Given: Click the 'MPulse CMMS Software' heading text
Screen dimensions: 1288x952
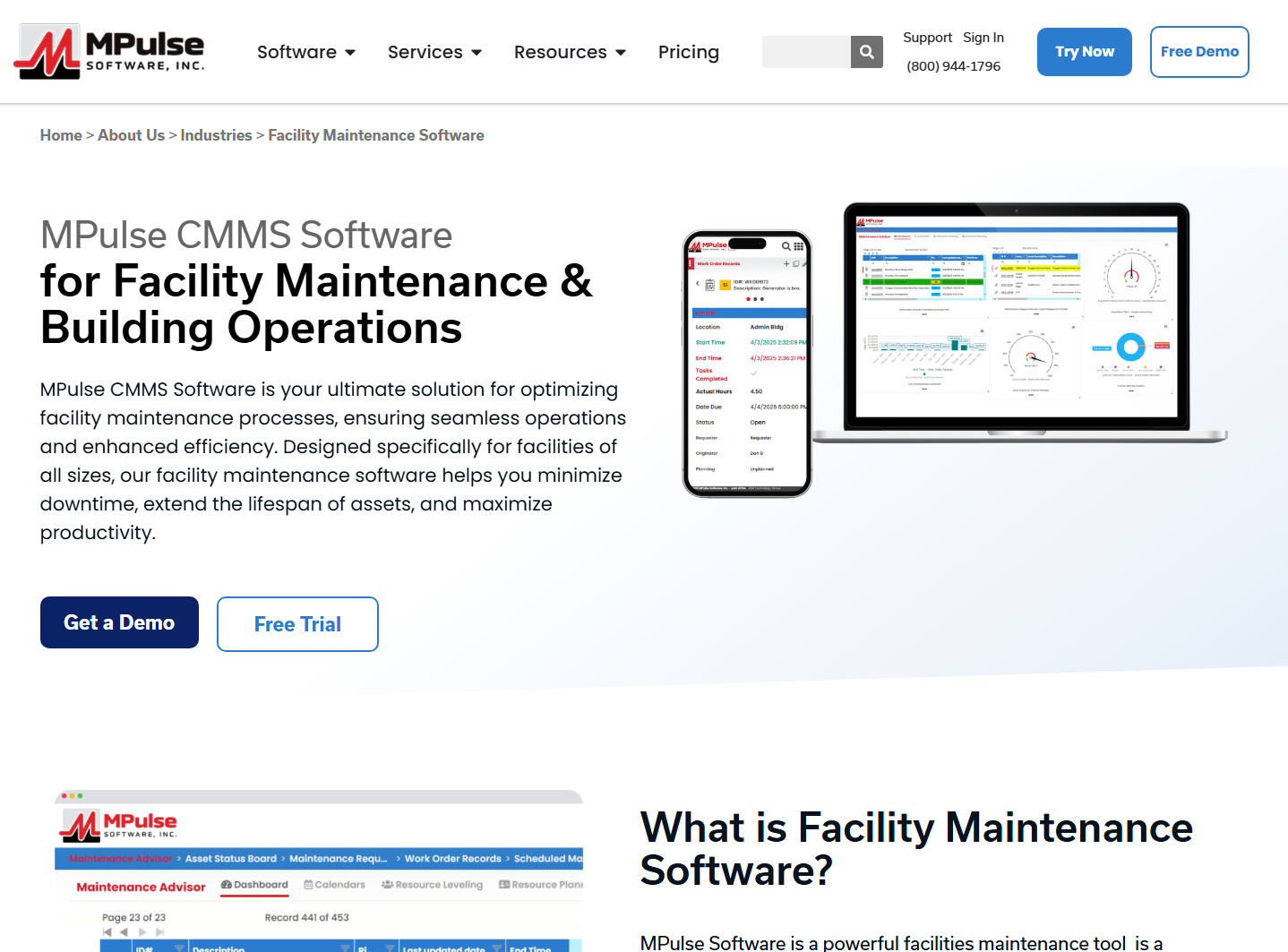Looking at the screenshot, I should (x=246, y=236).
